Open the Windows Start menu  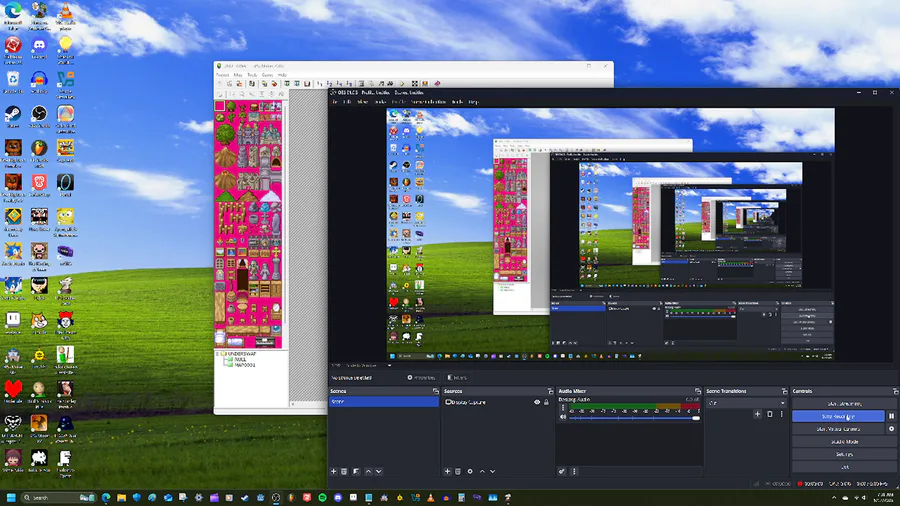pos(11,497)
